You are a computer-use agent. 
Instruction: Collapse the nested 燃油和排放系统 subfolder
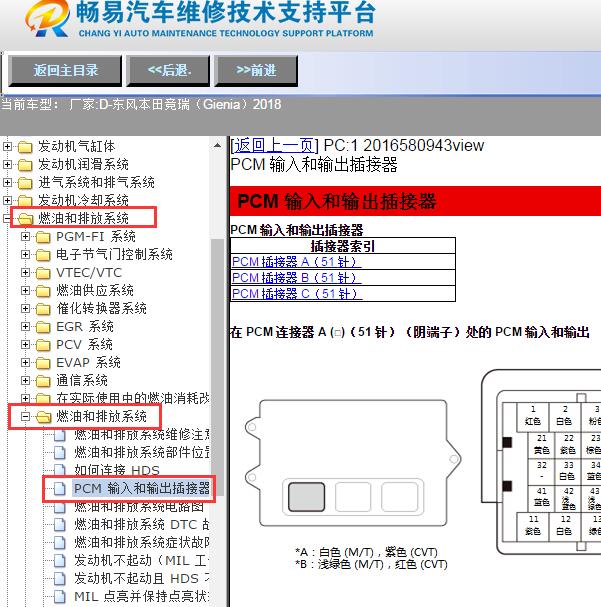(26, 417)
